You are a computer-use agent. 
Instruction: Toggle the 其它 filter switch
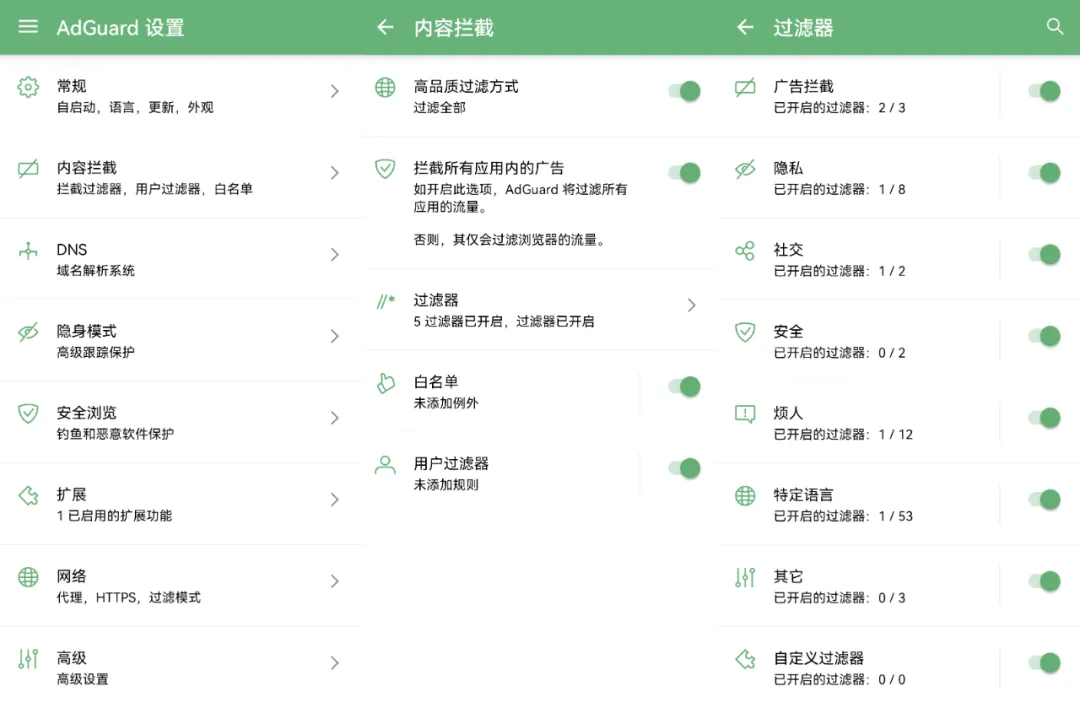[x=1044, y=581]
